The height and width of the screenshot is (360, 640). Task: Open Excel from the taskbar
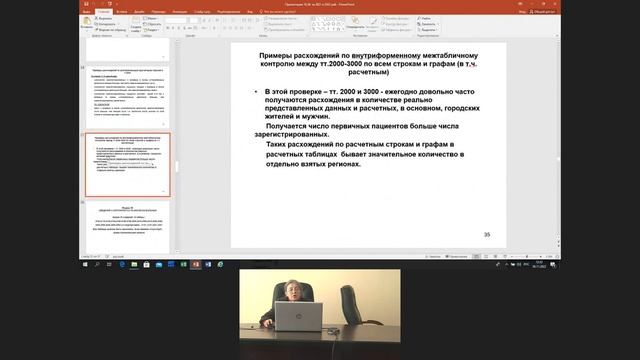click(183, 264)
